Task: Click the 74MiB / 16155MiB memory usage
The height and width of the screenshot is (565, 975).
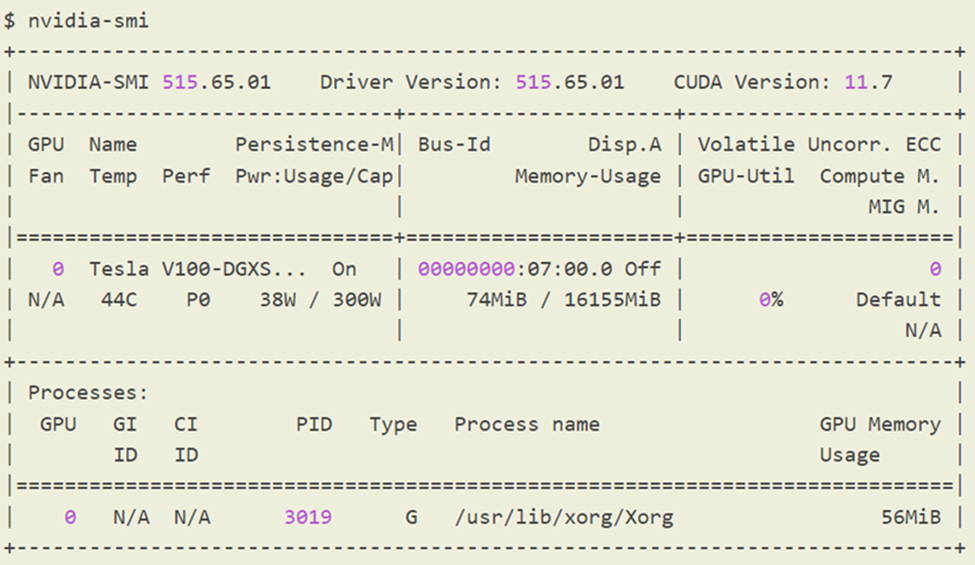Action: pyautogui.click(x=564, y=300)
